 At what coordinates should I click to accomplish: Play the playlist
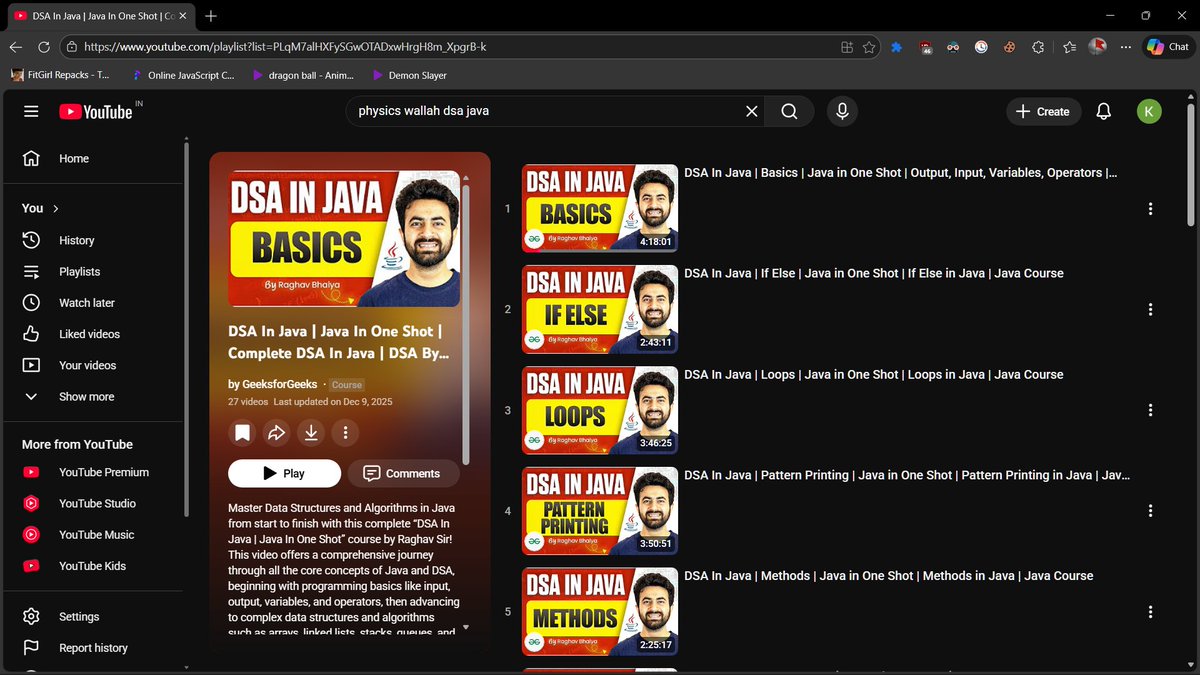(284, 473)
